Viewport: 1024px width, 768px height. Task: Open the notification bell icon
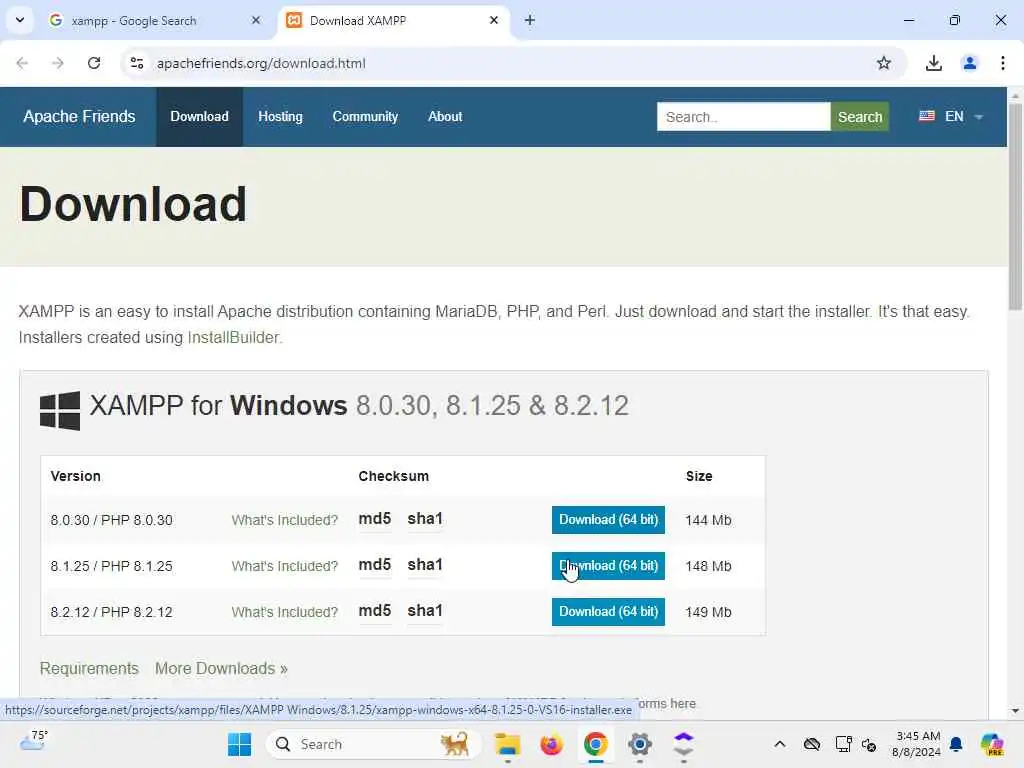pyautogui.click(x=956, y=744)
